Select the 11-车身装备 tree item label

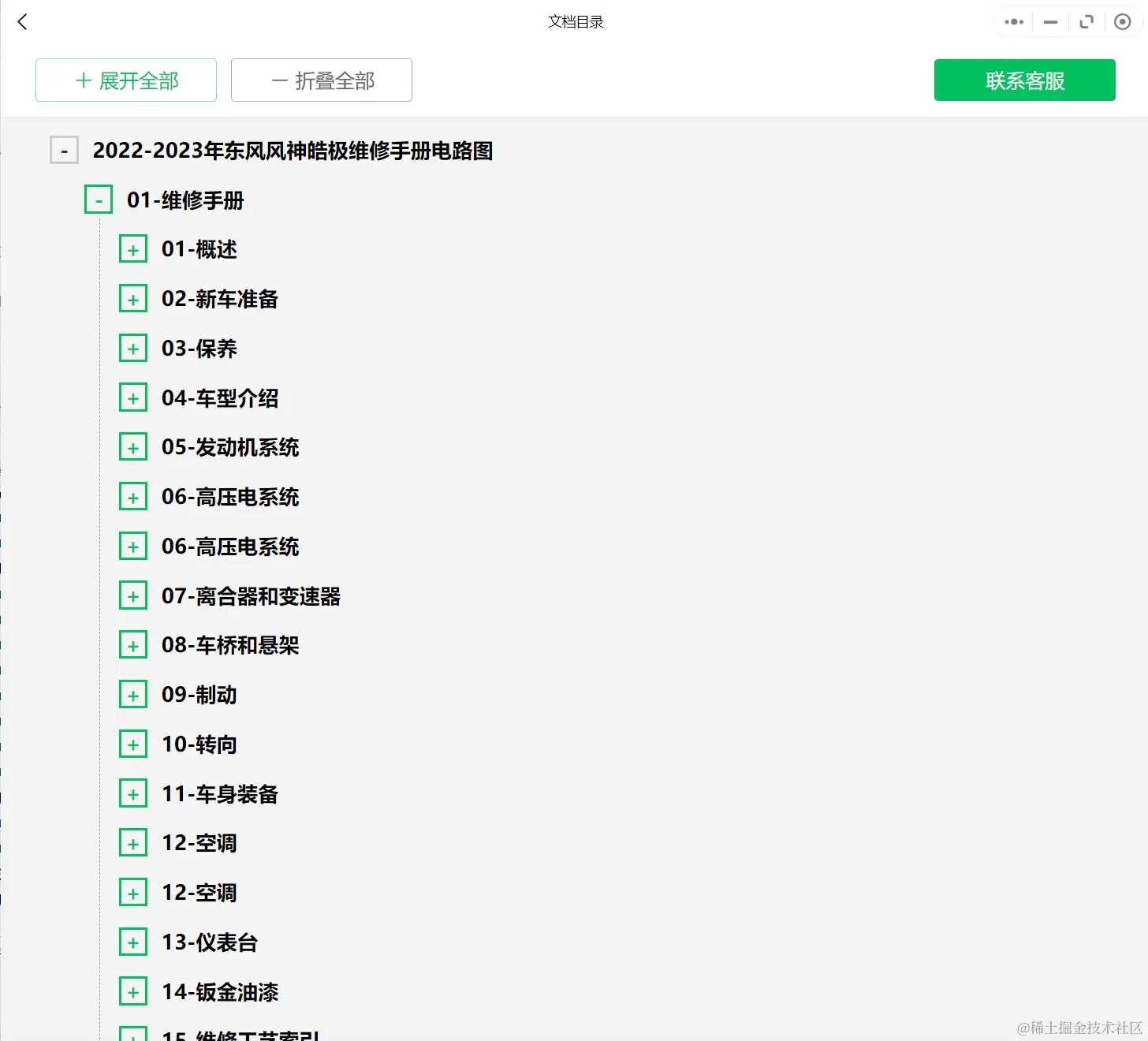click(x=219, y=793)
